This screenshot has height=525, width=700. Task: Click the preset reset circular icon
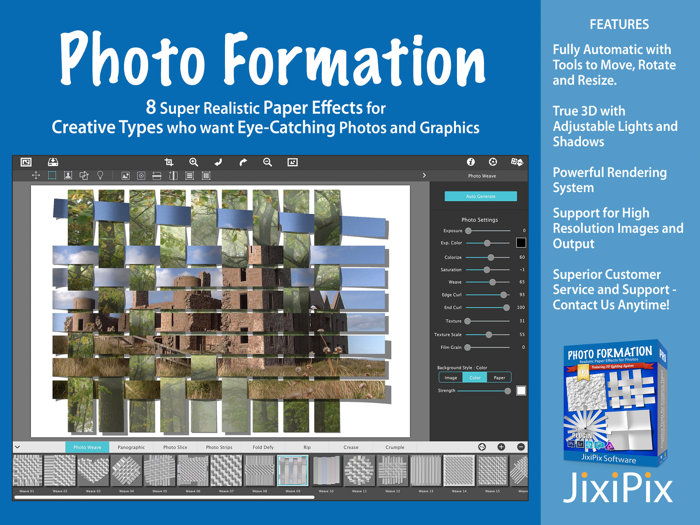pos(482,447)
